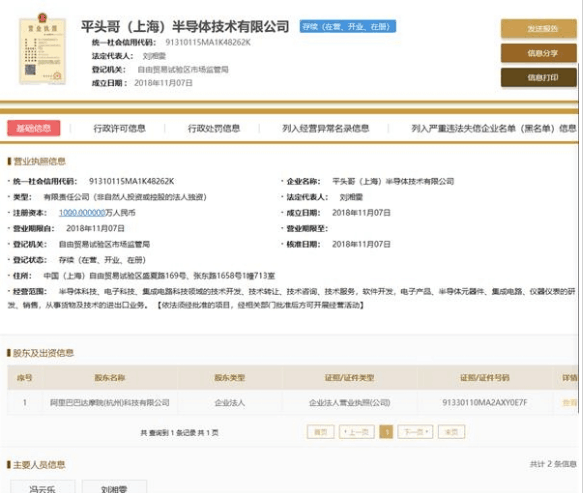Go to the last page 末页
The height and width of the screenshot is (493, 584).
(451, 432)
